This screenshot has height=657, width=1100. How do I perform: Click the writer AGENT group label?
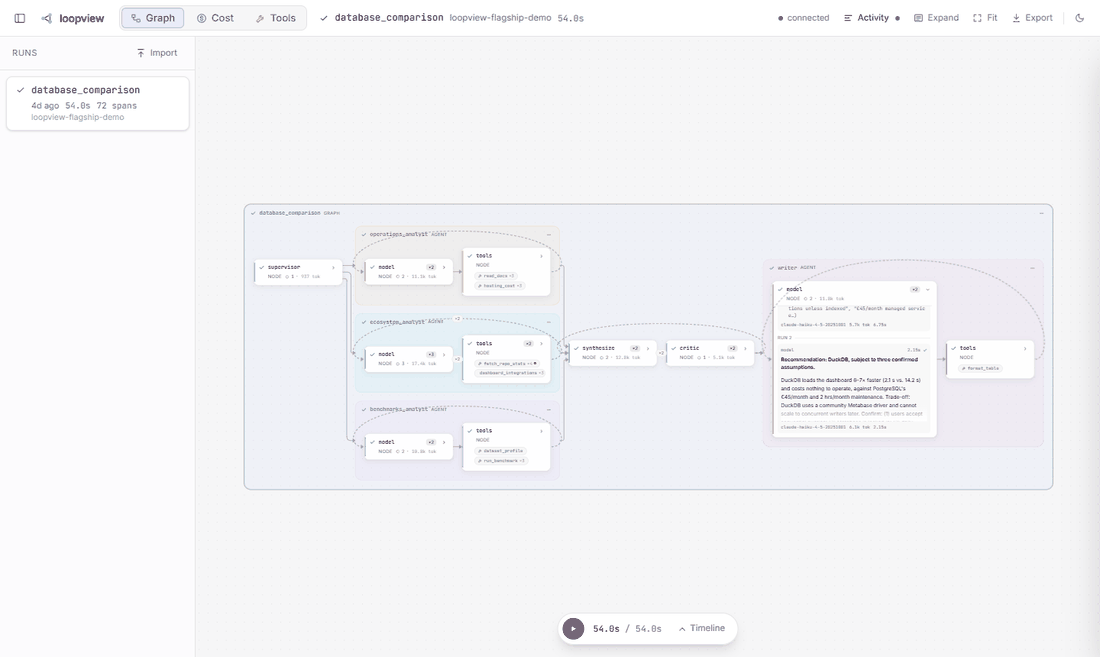pos(796,268)
